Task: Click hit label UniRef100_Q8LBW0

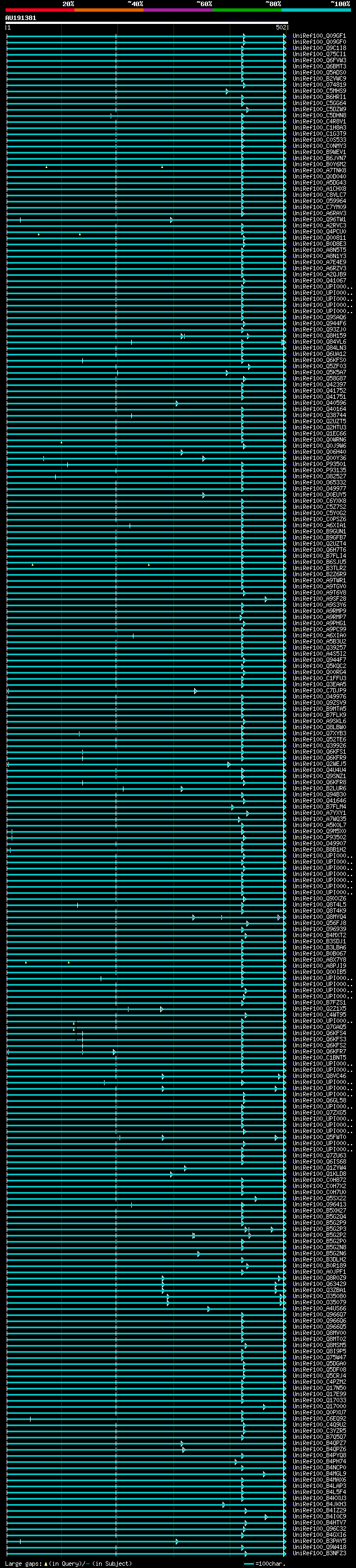Action: (319, 728)
